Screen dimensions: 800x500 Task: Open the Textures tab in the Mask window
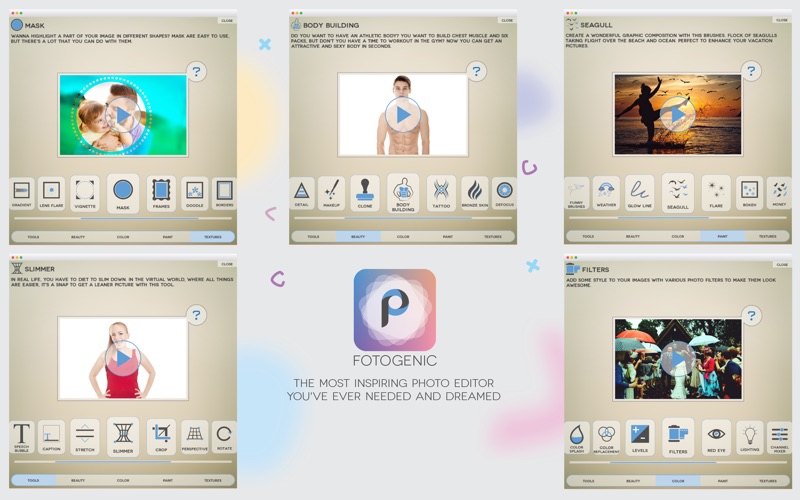coord(213,237)
